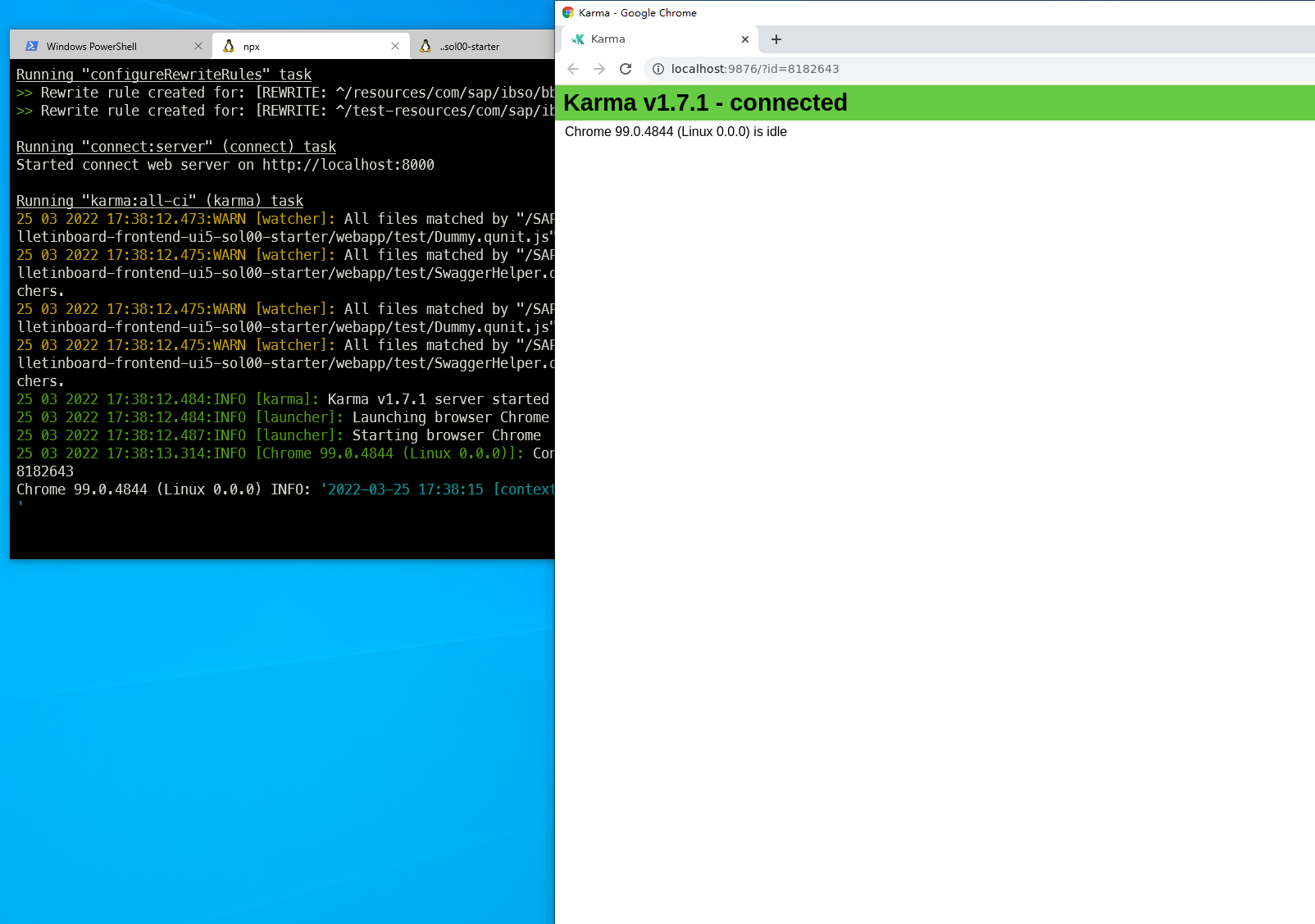Click the 'Started connect web server on http://localhost:8000' line

(225, 165)
